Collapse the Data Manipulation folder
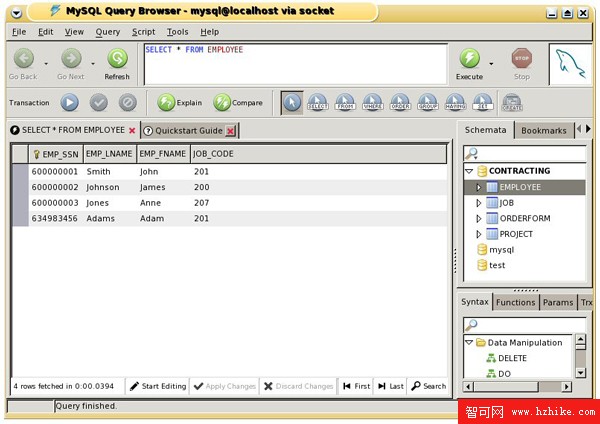 pos(469,342)
